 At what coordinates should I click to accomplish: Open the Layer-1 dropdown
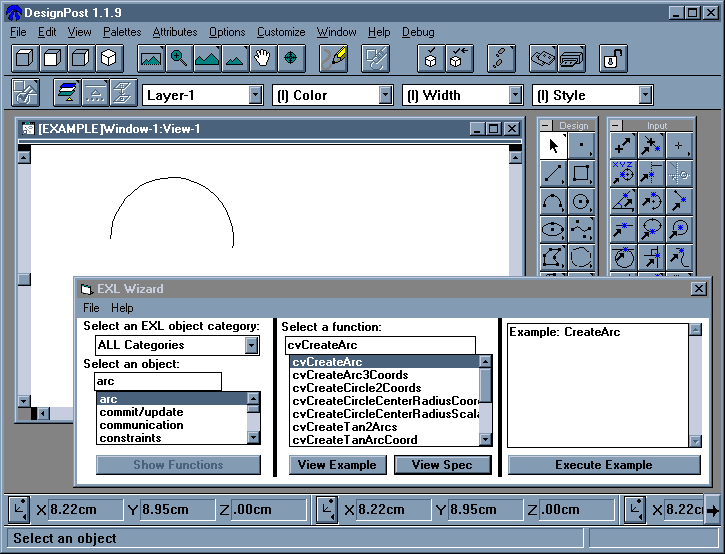(x=254, y=95)
